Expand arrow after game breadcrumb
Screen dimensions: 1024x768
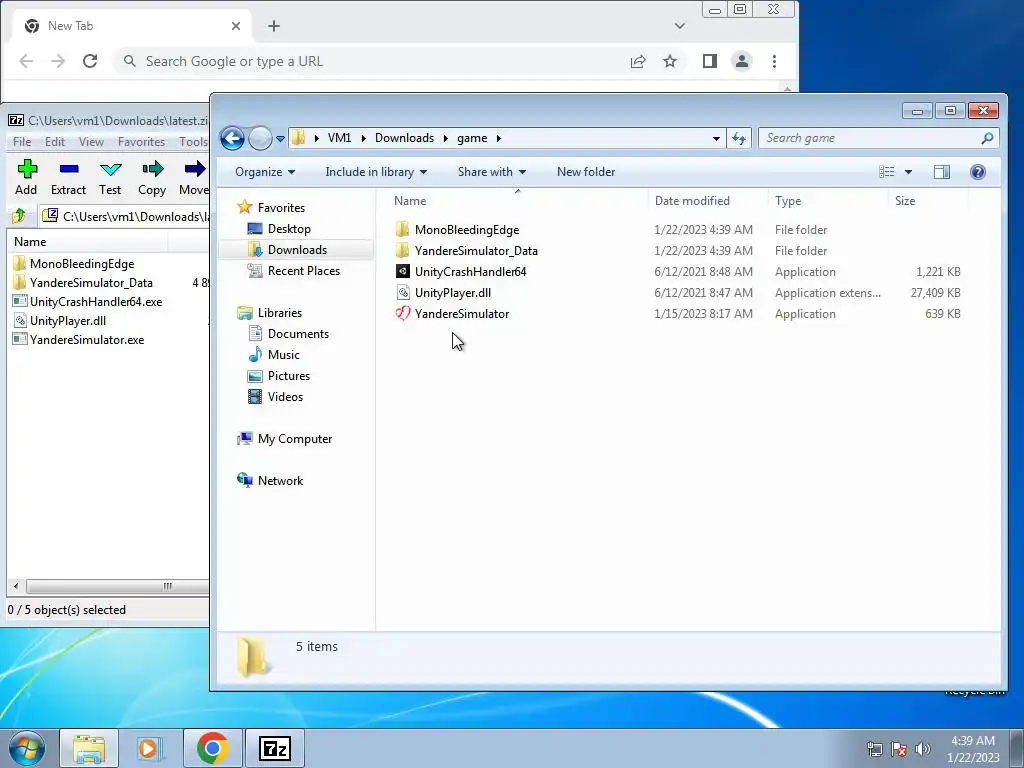[x=498, y=138]
